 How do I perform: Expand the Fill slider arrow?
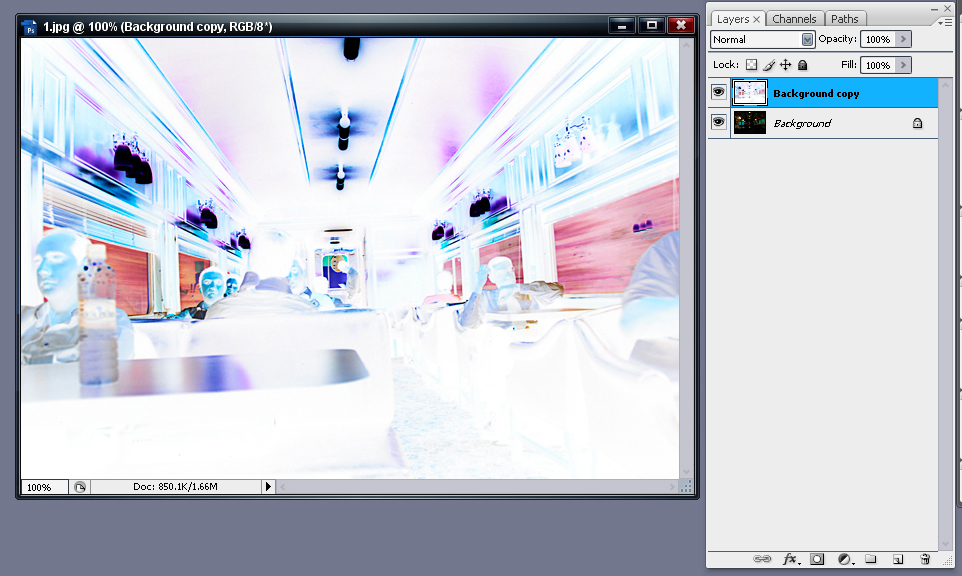point(903,65)
